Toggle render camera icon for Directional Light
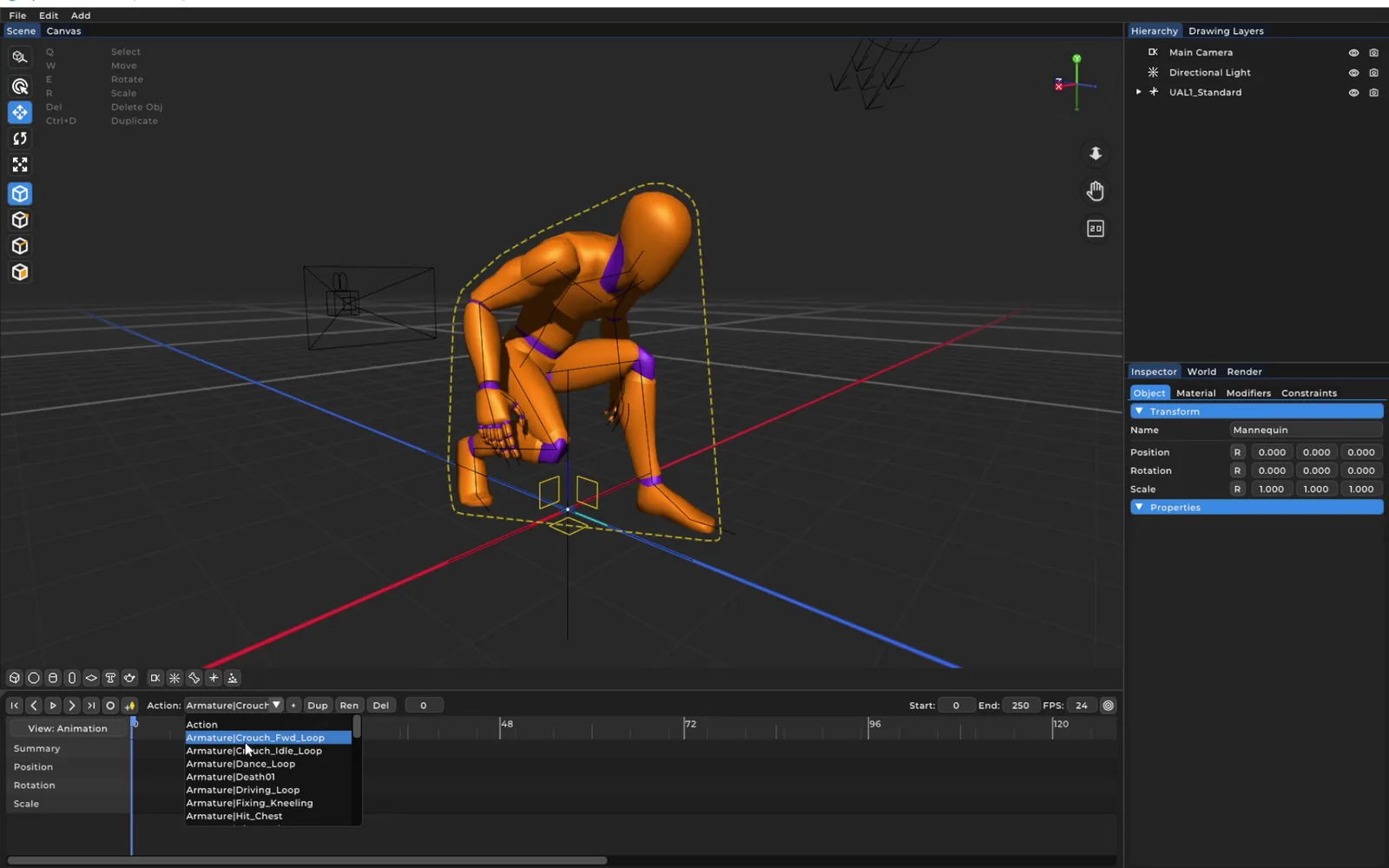The width and height of the screenshot is (1389, 868). click(1373, 73)
